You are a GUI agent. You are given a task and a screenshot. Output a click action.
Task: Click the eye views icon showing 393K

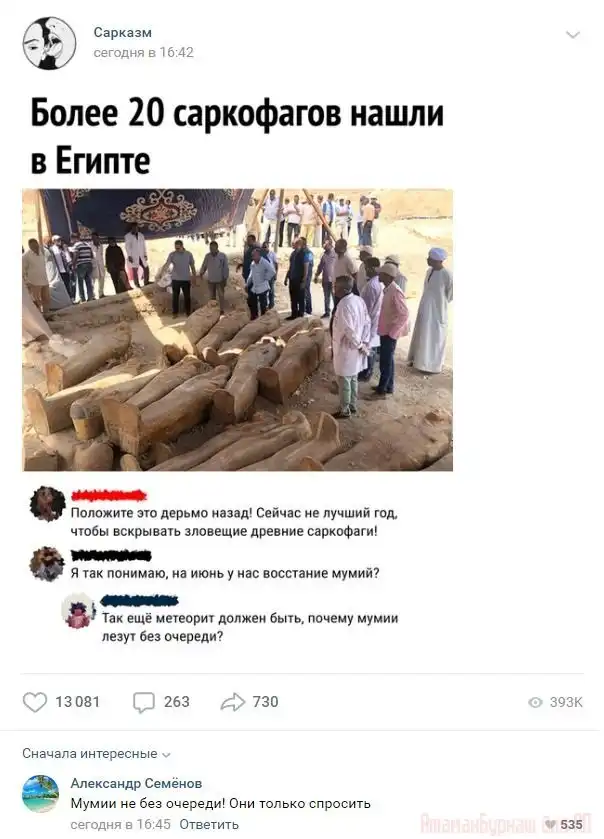(535, 703)
